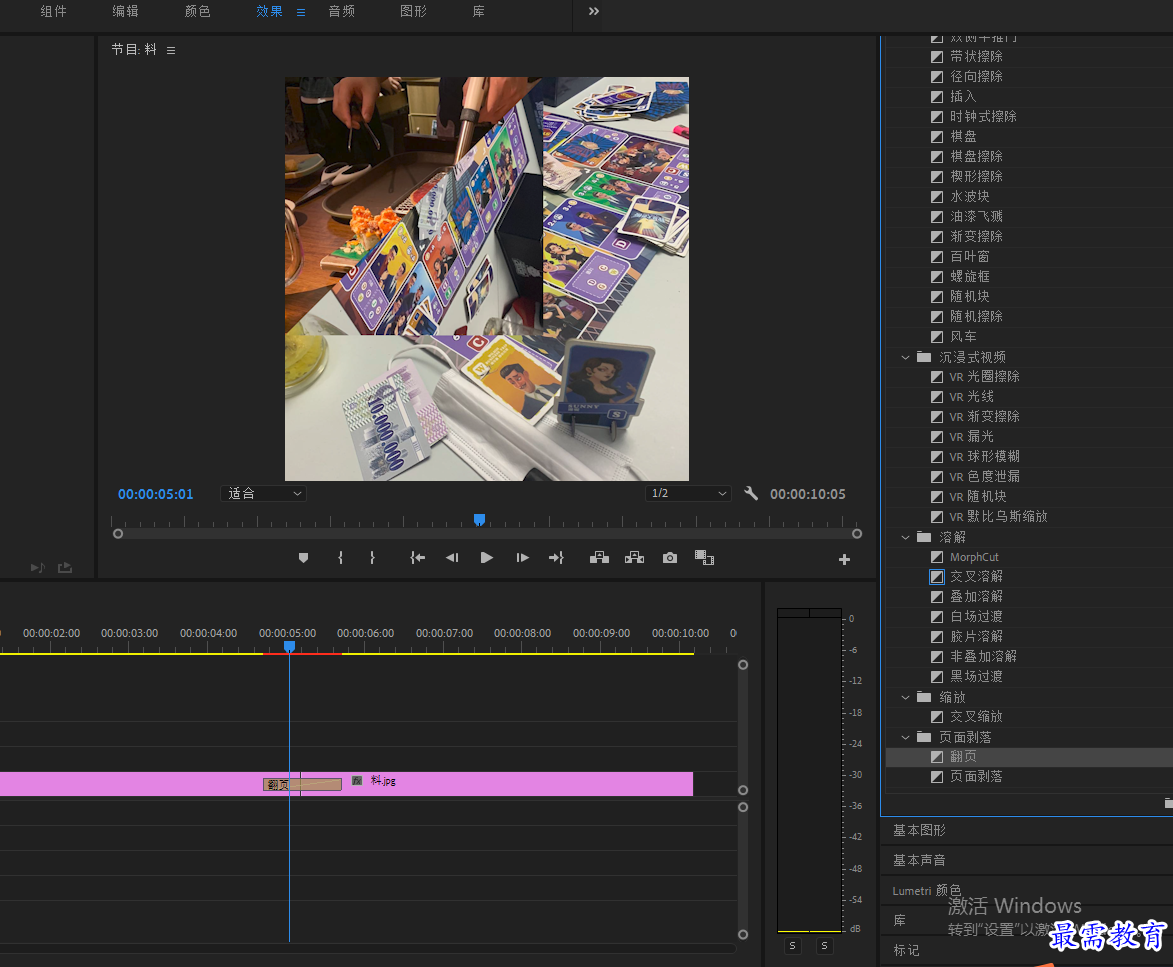Select the 风车 transition
The image size is (1173, 967).
(x=962, y=337)
